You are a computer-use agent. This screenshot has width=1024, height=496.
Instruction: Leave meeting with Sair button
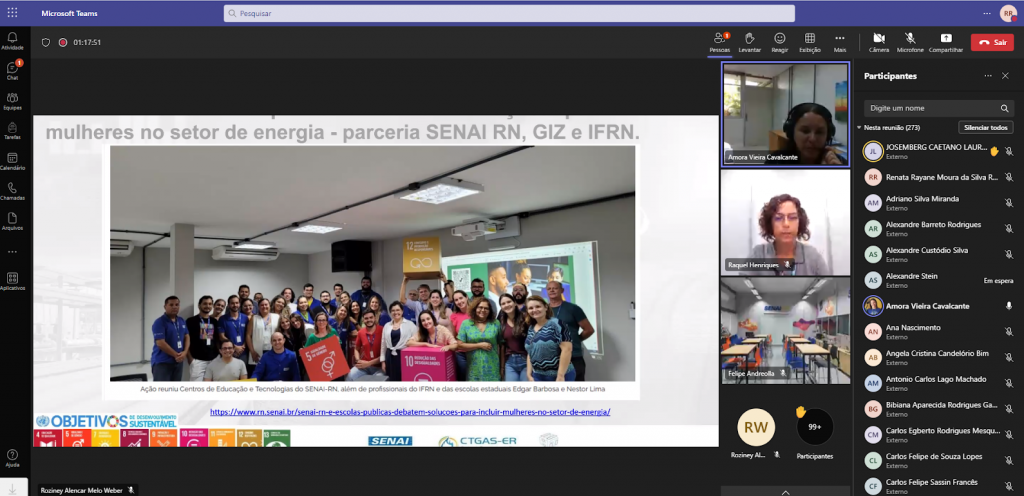(x=992, y=42)
